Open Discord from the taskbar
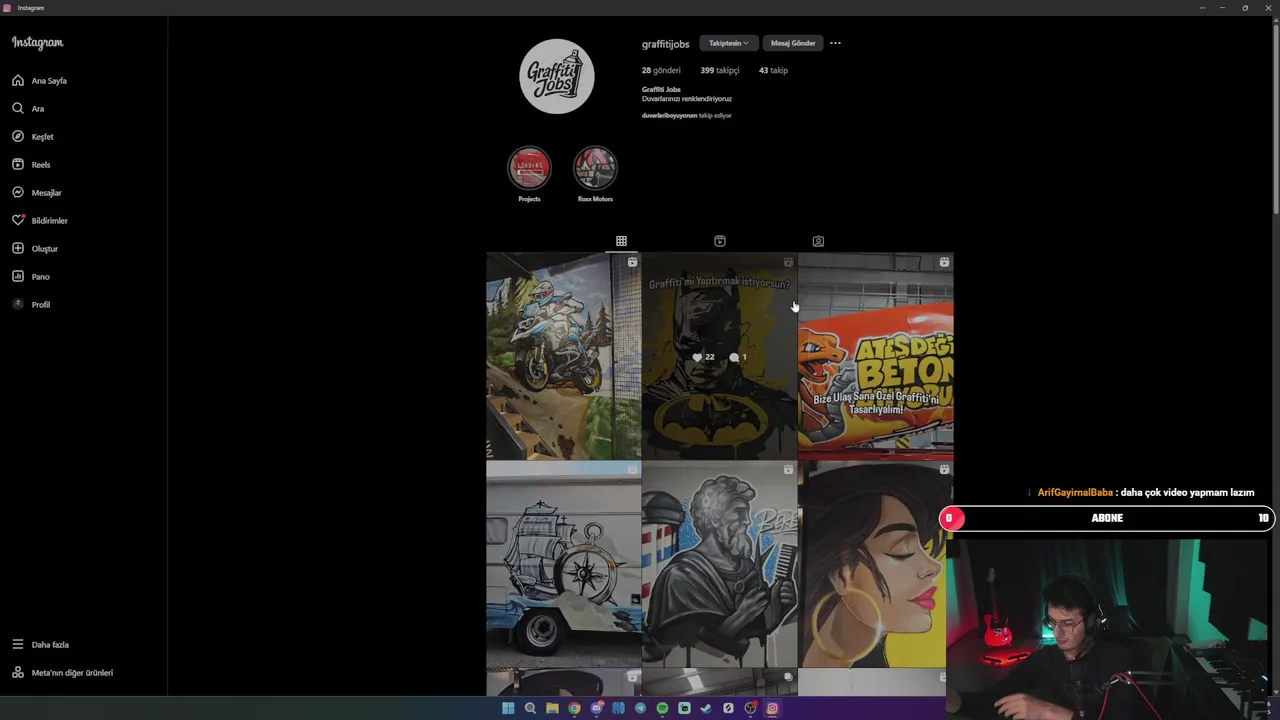Image resolution: width=1280 pixels, height=720 pixels. [x=597, y=708]
